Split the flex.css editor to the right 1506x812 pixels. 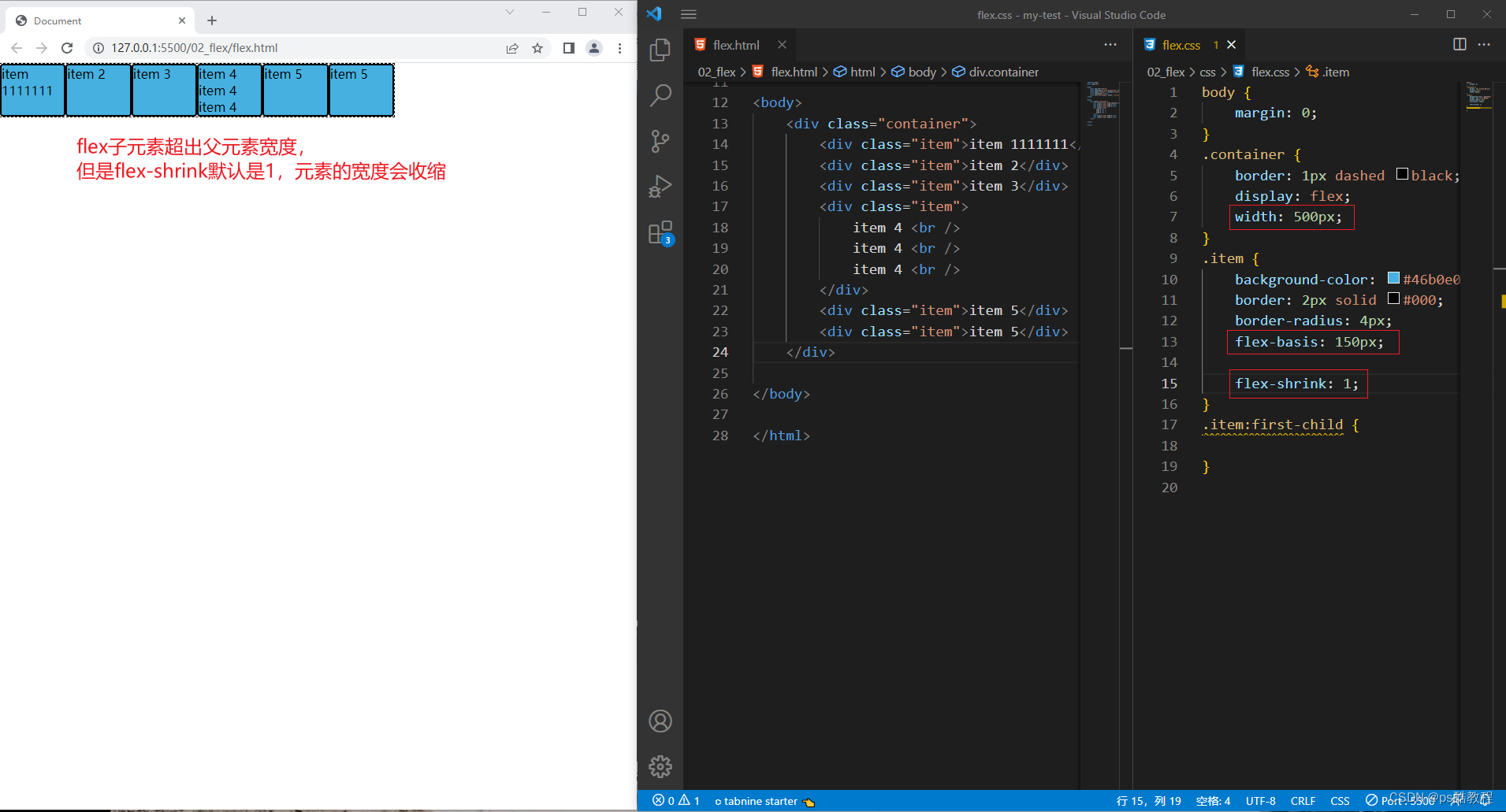click(x=1460, y=45)
